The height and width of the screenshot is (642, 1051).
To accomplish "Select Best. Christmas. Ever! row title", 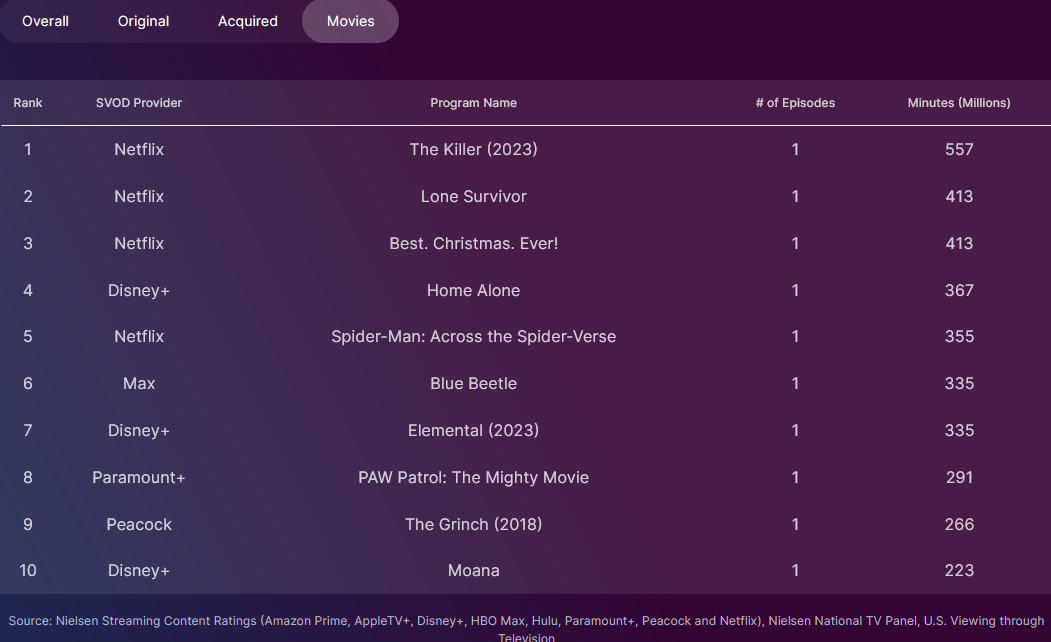I will click(x=473, y=243).
